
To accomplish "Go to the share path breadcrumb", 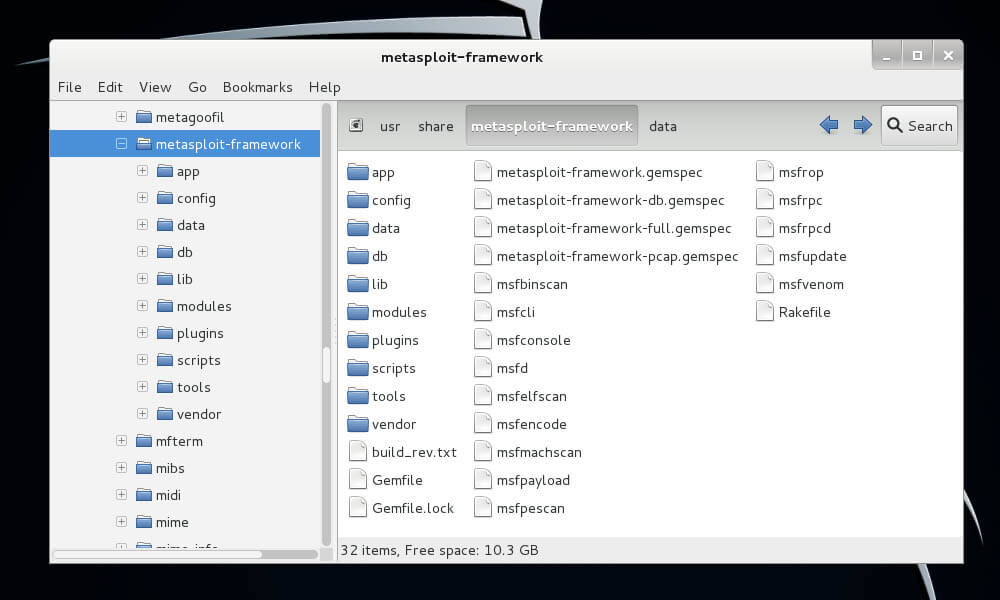I will tap(435, 126).
